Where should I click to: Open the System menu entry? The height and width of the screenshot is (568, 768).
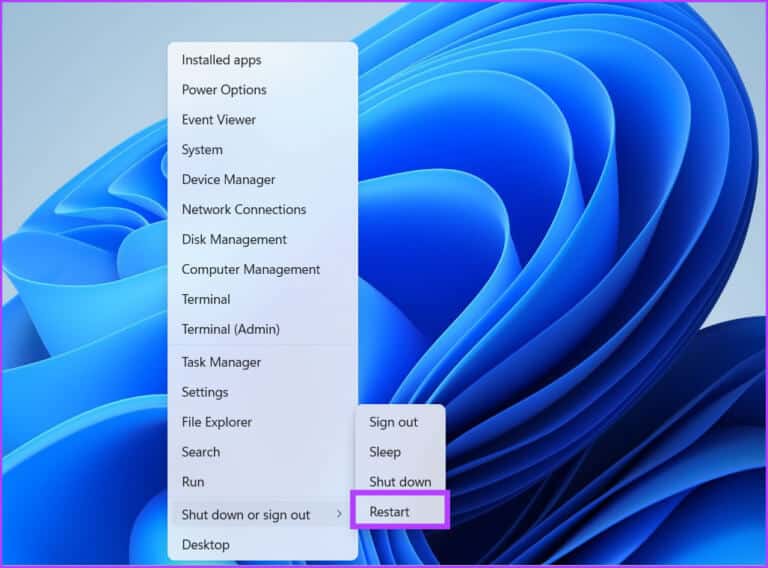263,150
